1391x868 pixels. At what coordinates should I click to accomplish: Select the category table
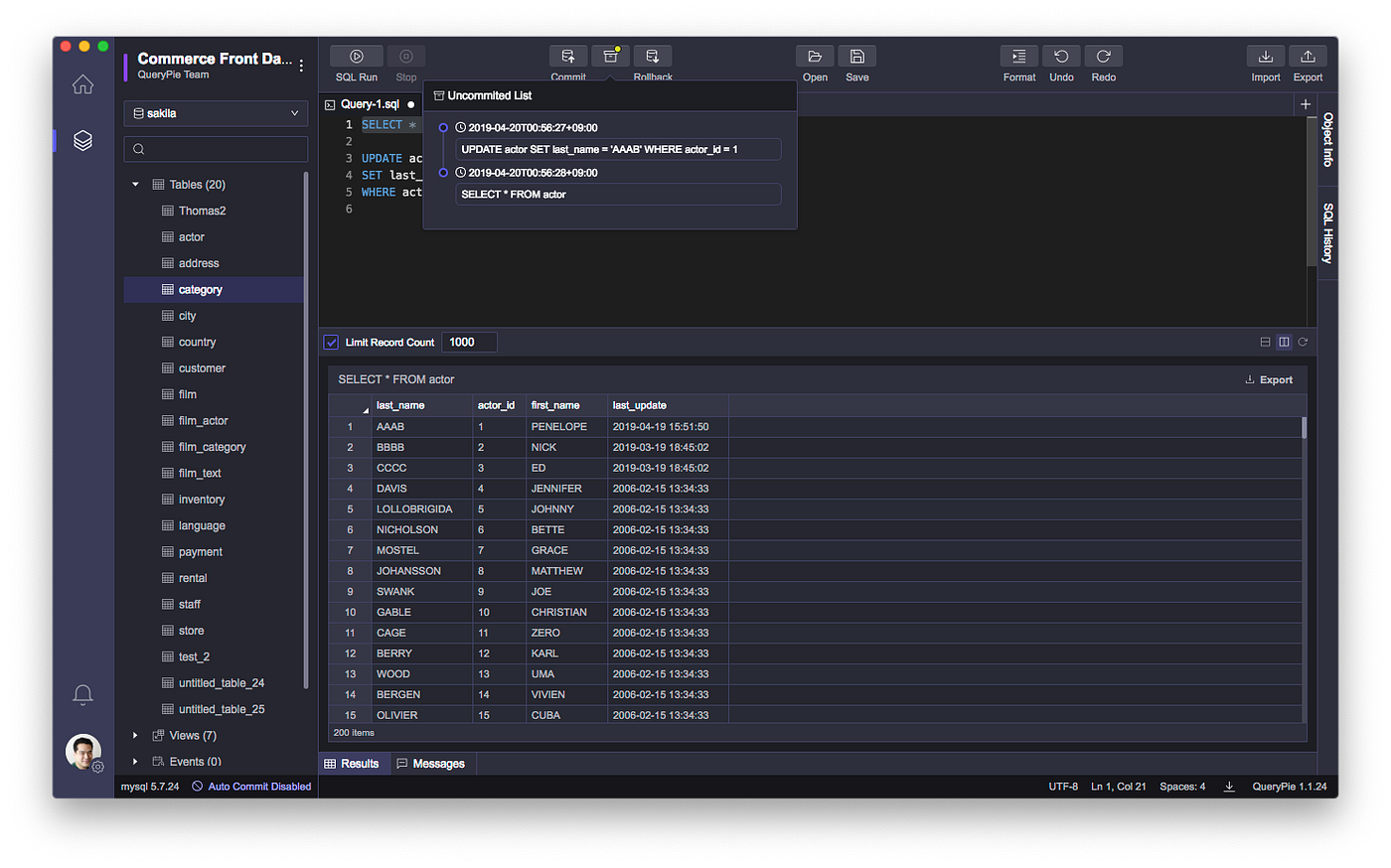[x=216, y=290]
